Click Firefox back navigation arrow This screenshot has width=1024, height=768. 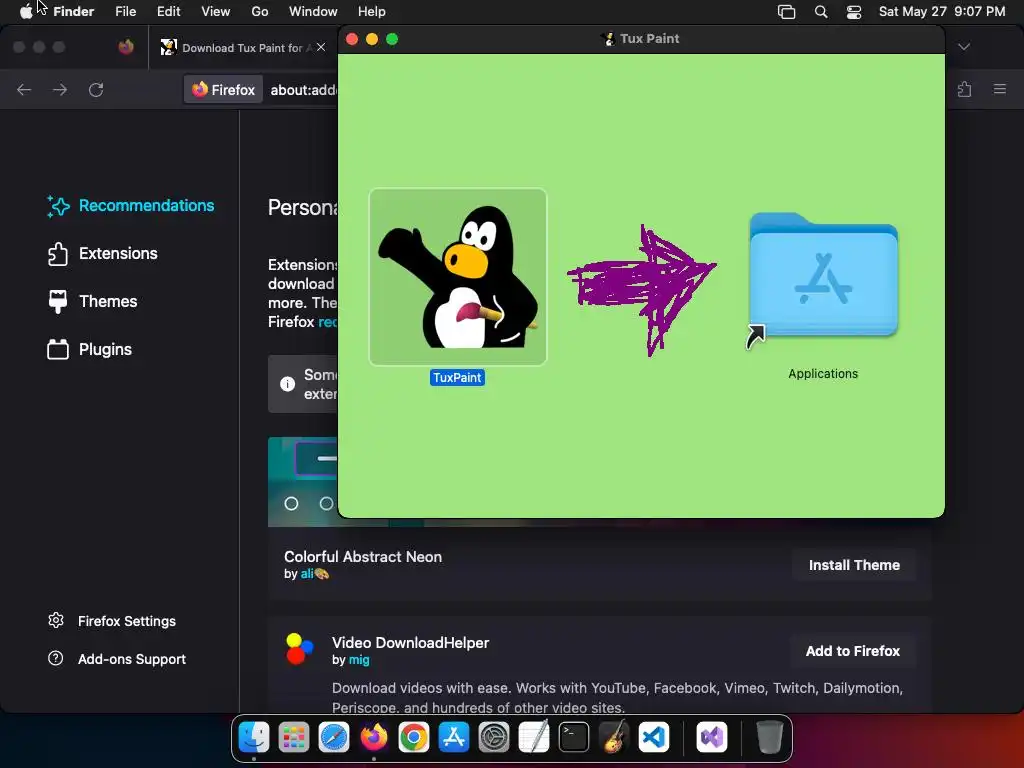click(24, 89)
